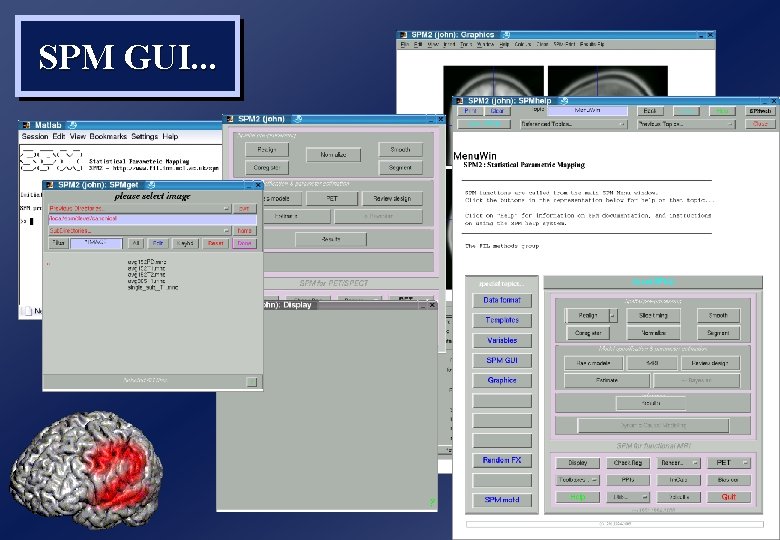This screenshot has width=780, height=540.
Task: Select file single_subj_T1.mnc in SPMget list
Action: 153,287
